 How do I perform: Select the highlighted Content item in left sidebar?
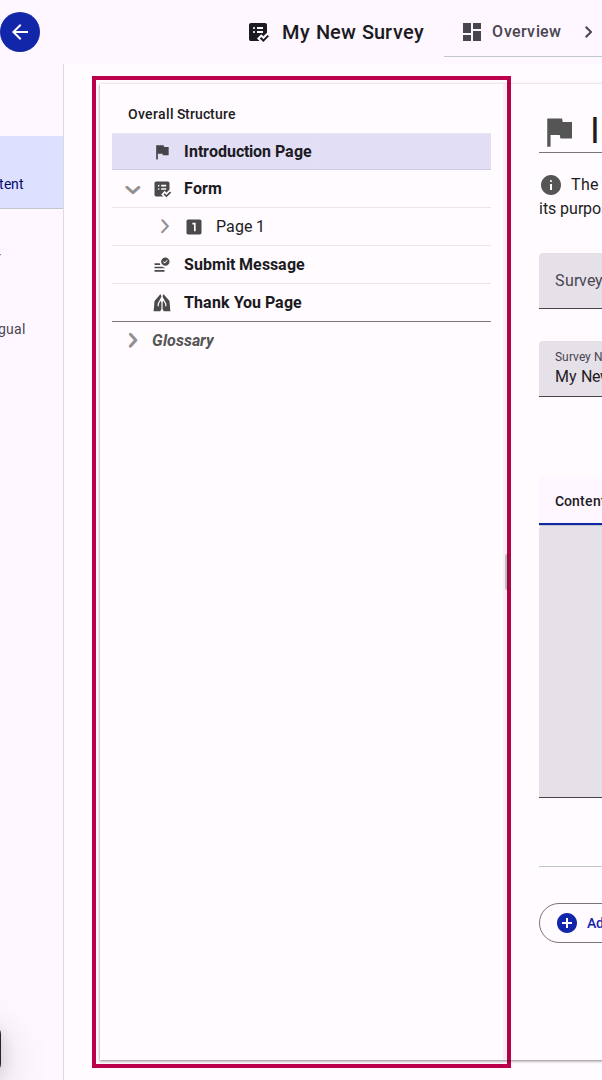coord(32,172)
